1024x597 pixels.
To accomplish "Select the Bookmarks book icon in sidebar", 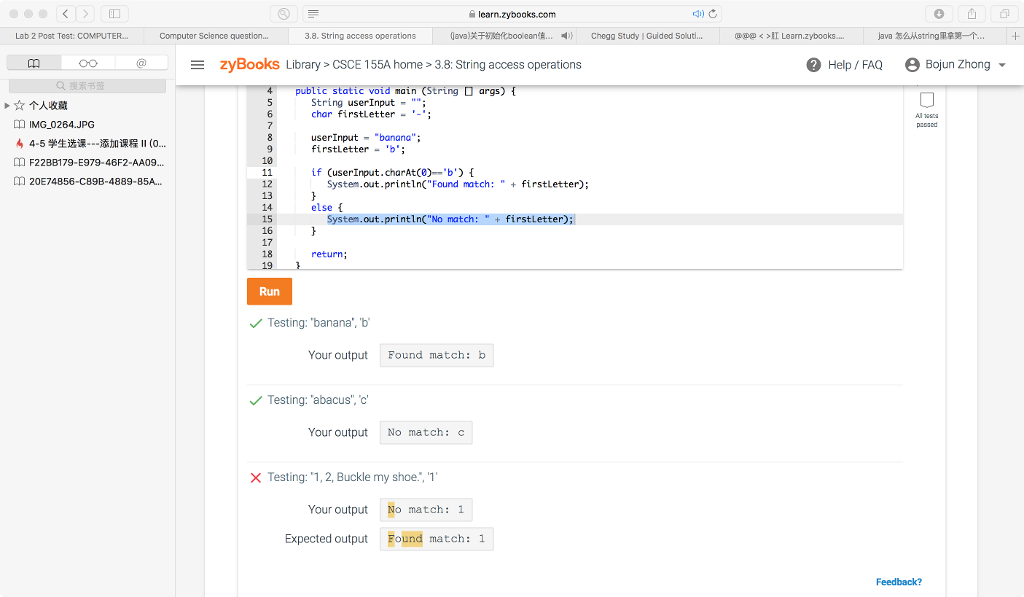I will [x=33, y=62].
